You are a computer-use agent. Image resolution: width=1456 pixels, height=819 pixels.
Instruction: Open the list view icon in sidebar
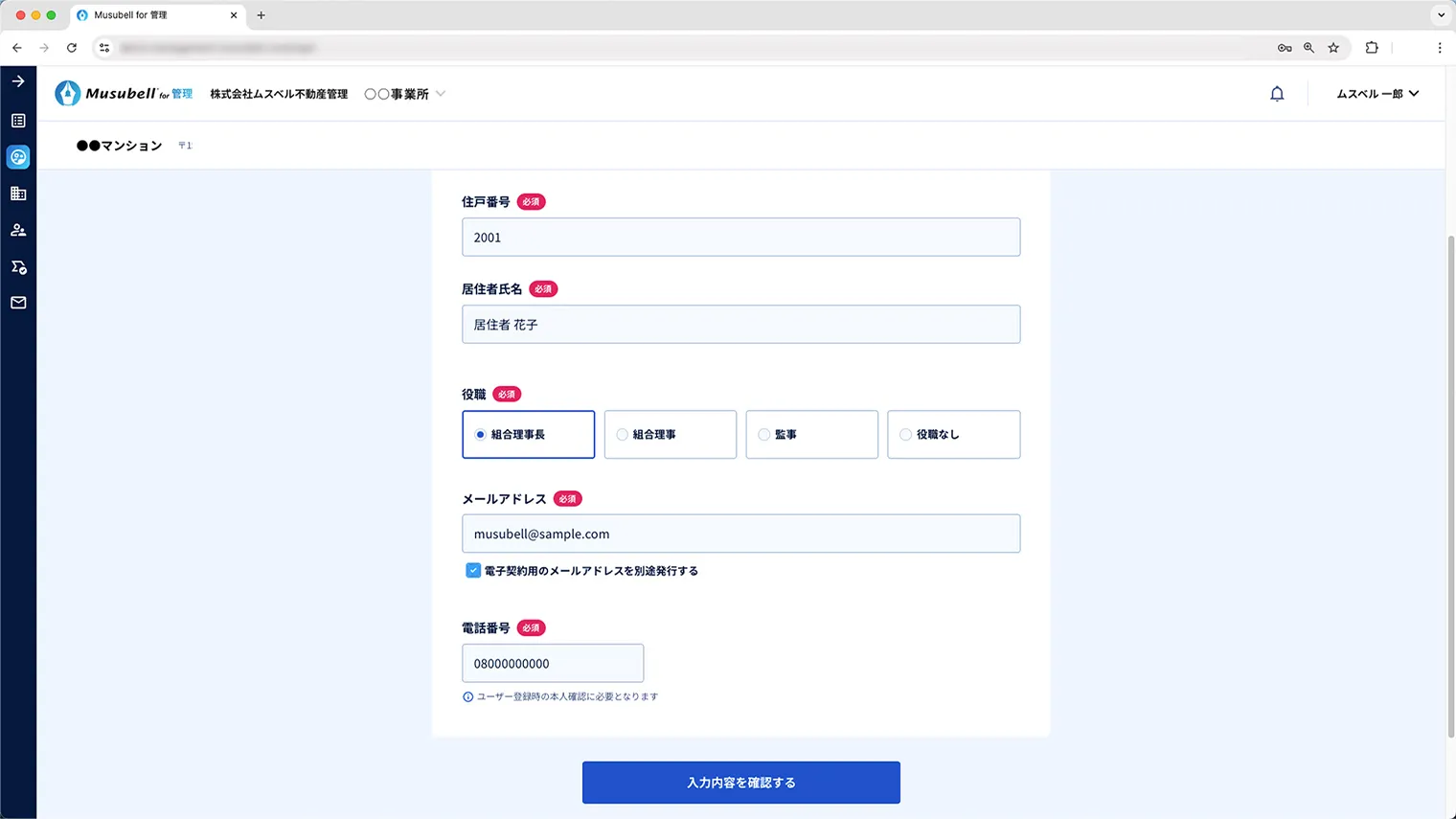tap(18, 121)
